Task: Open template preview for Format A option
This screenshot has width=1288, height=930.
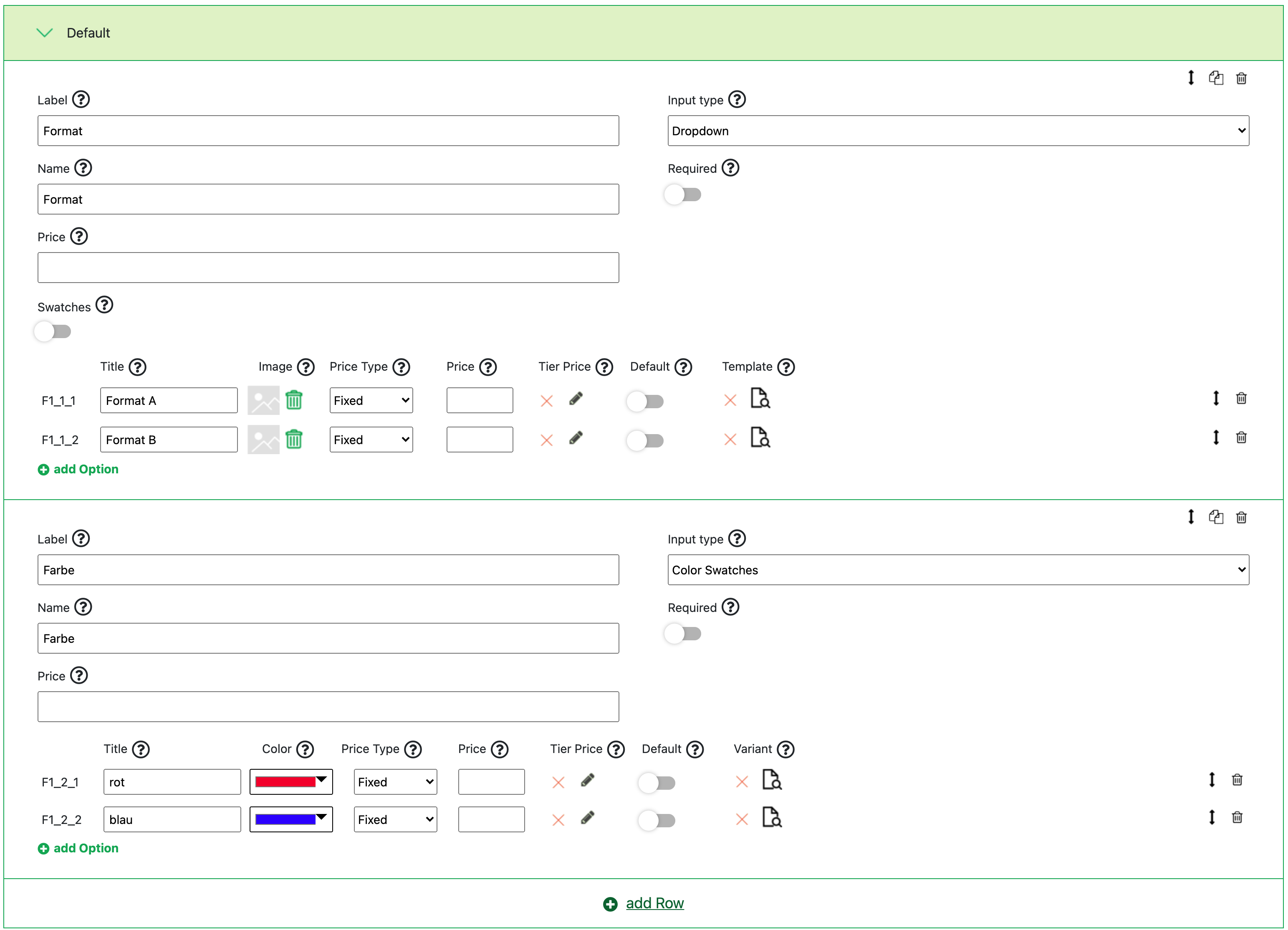Action: point(760,399)
